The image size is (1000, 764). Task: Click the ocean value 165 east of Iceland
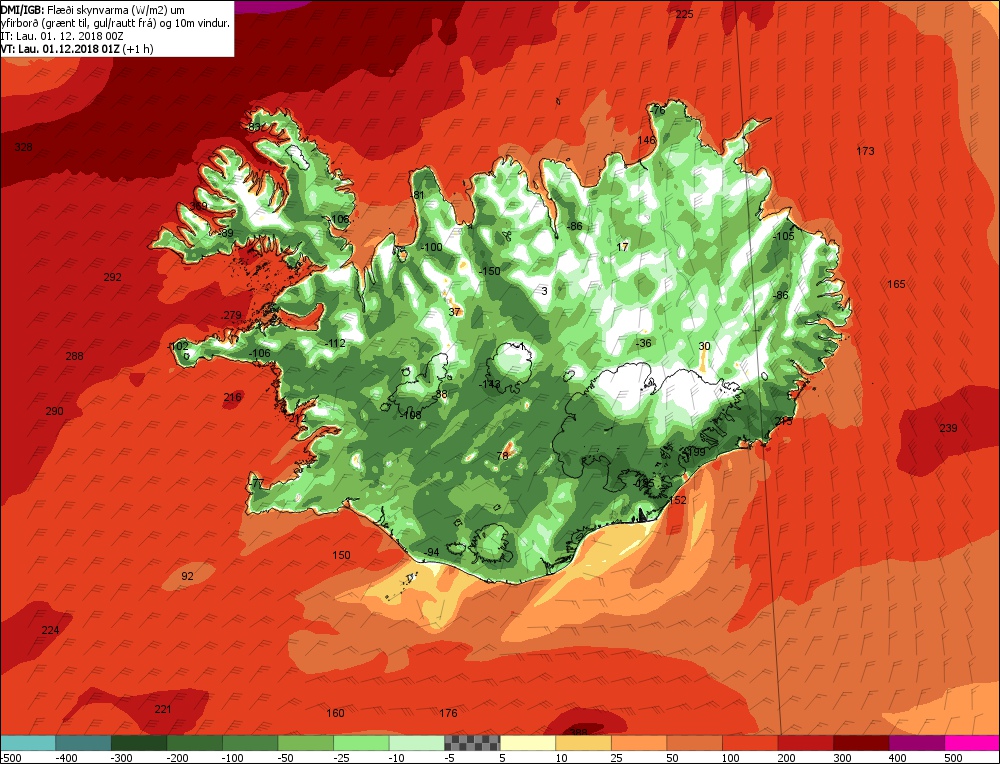click(896, 284)
